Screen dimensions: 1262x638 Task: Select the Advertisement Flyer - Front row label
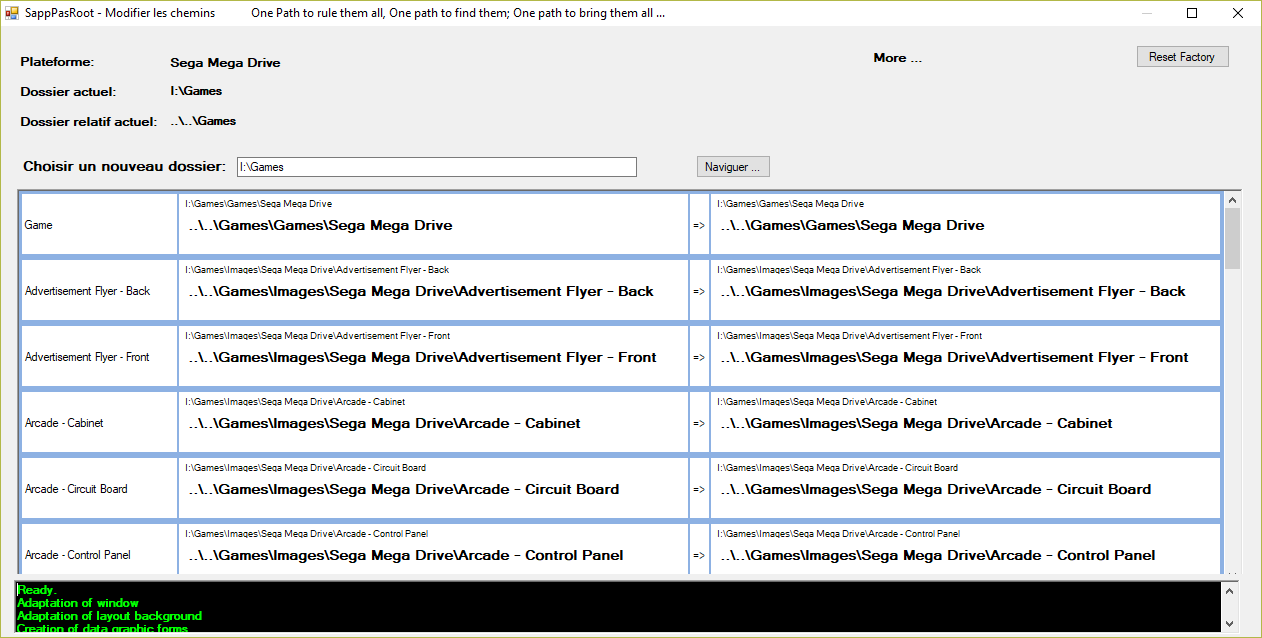pyautogui.click(x=87, y=357)
